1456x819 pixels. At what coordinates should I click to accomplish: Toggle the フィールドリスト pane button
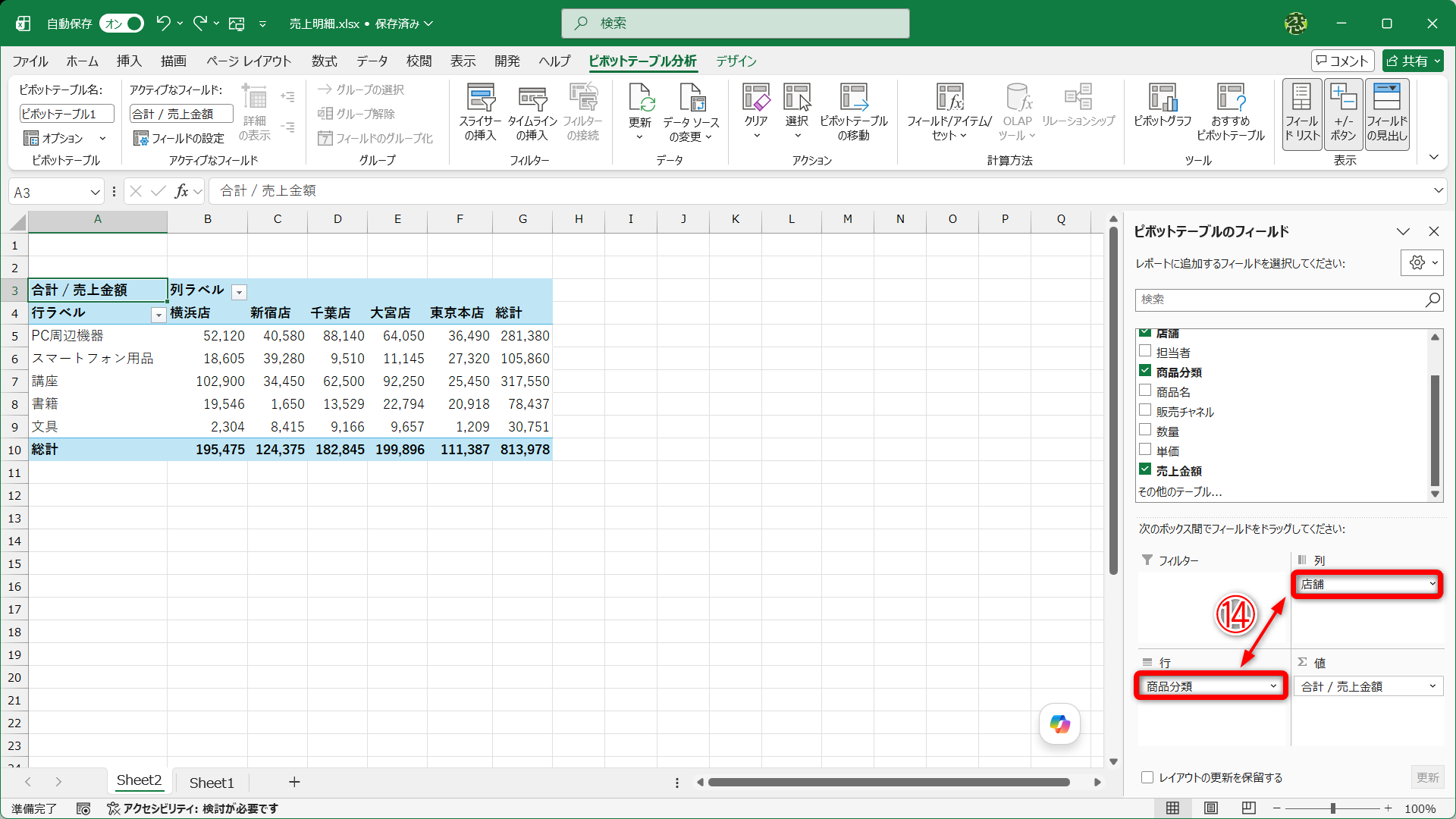pyautogui.click(x=1302, y=114)
